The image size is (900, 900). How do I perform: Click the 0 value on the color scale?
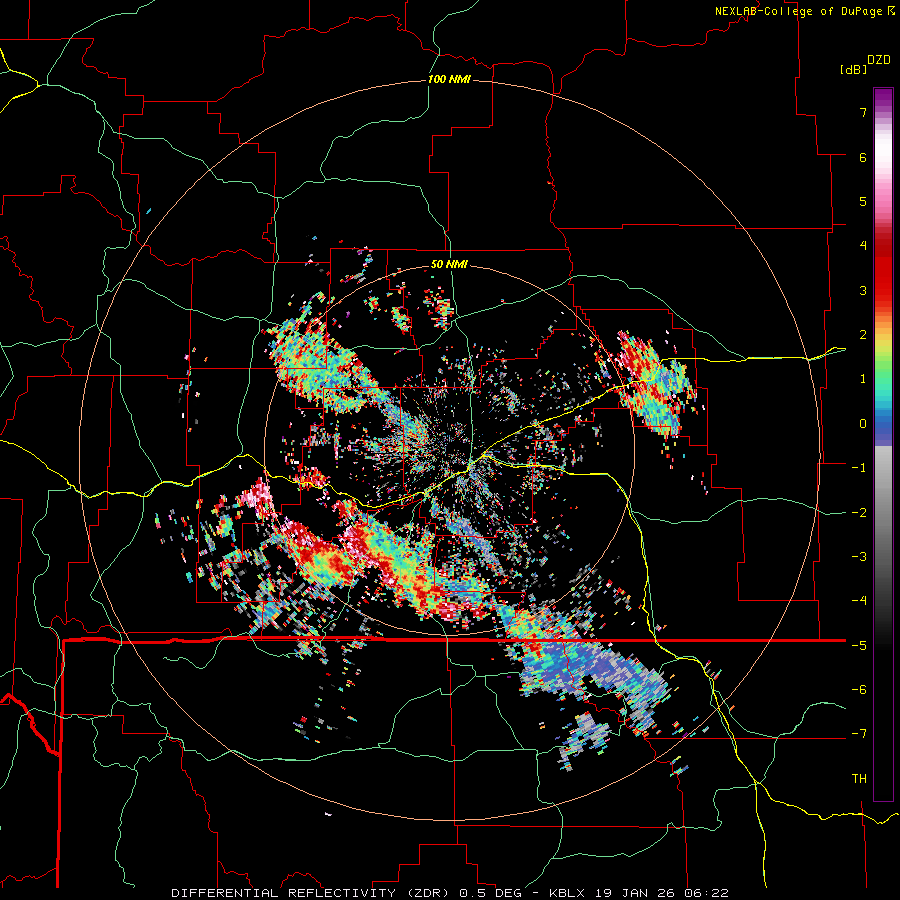pos(863,424)
